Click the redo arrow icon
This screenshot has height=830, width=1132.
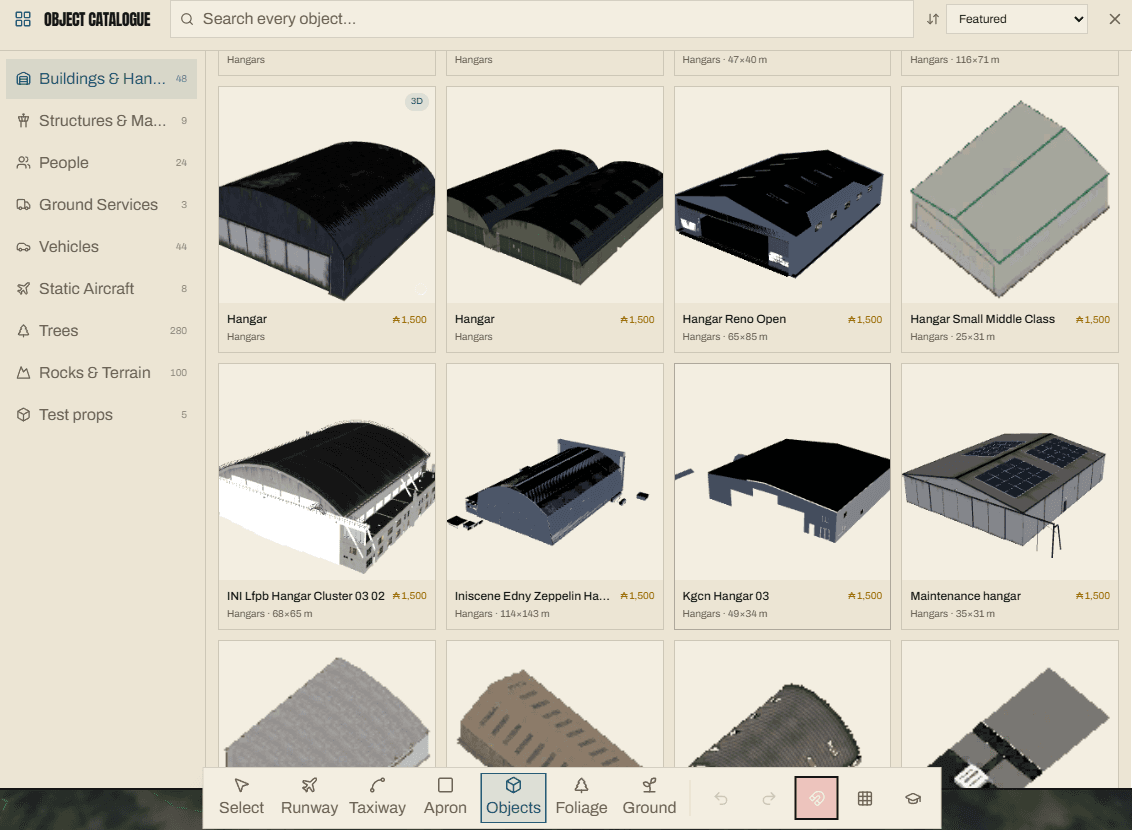[x=769, y=798]
